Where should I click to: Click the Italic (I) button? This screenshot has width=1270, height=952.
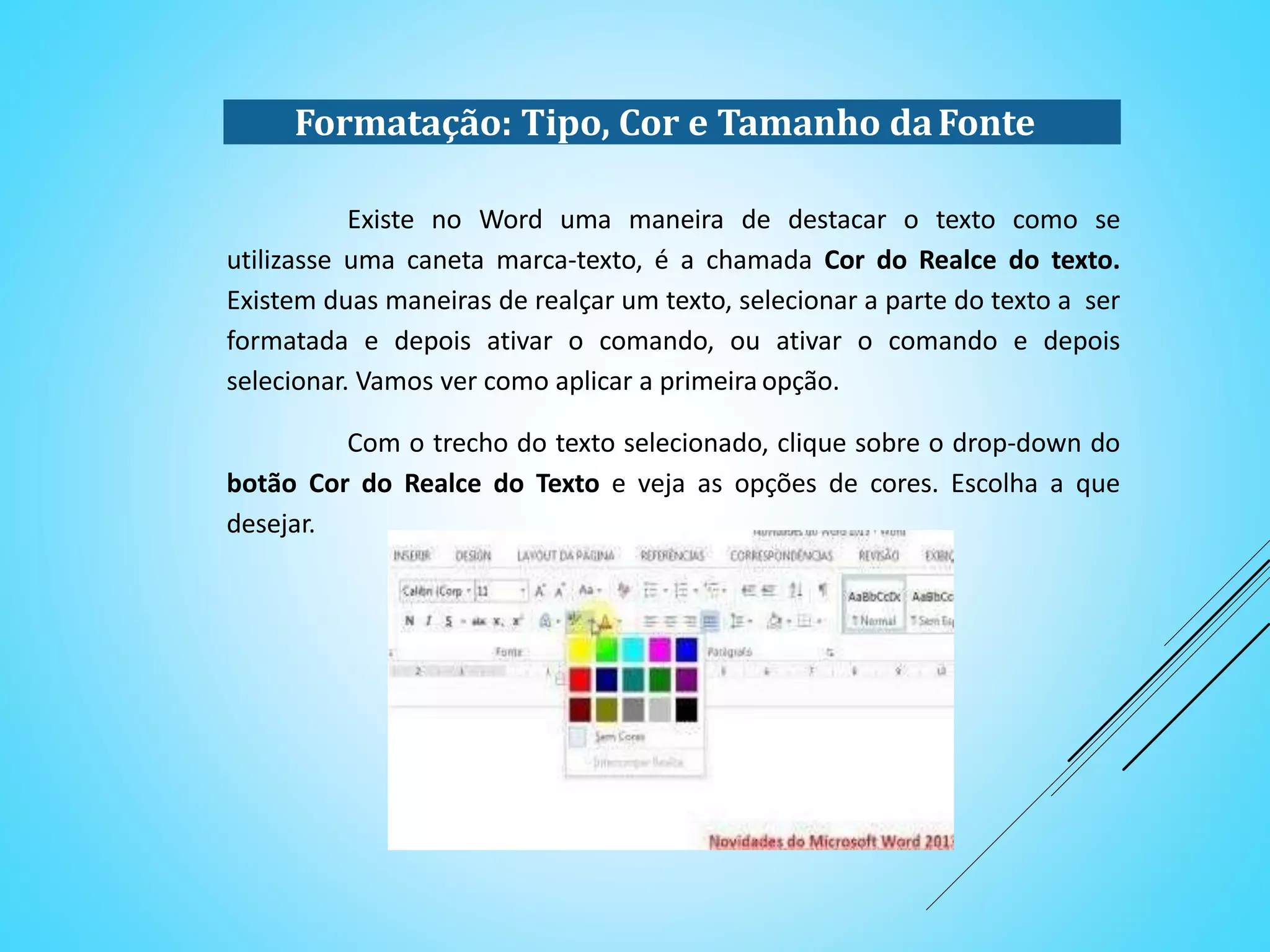(x=429, y=621)
